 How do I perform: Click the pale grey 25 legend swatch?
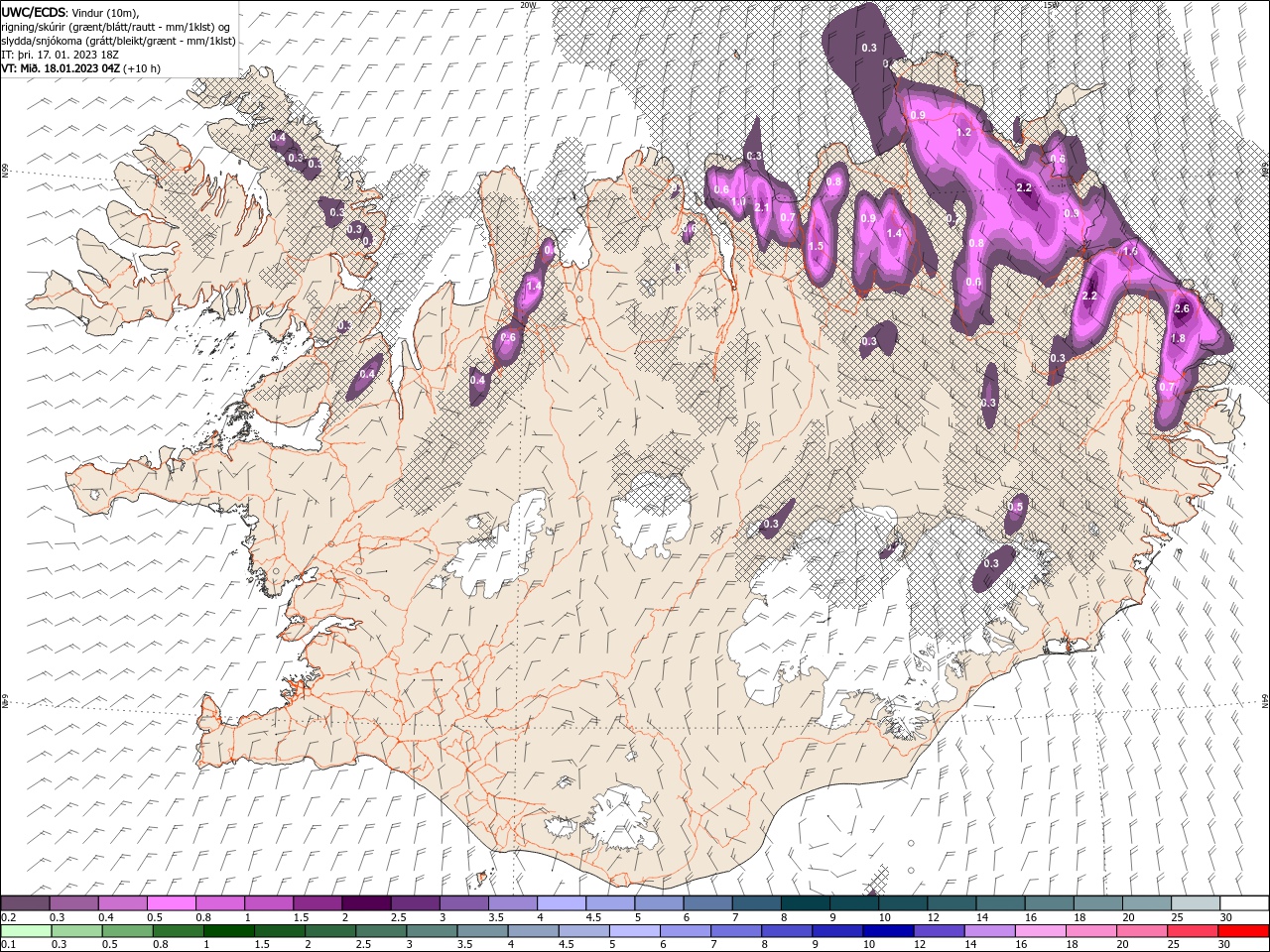tap(1195, 903)
